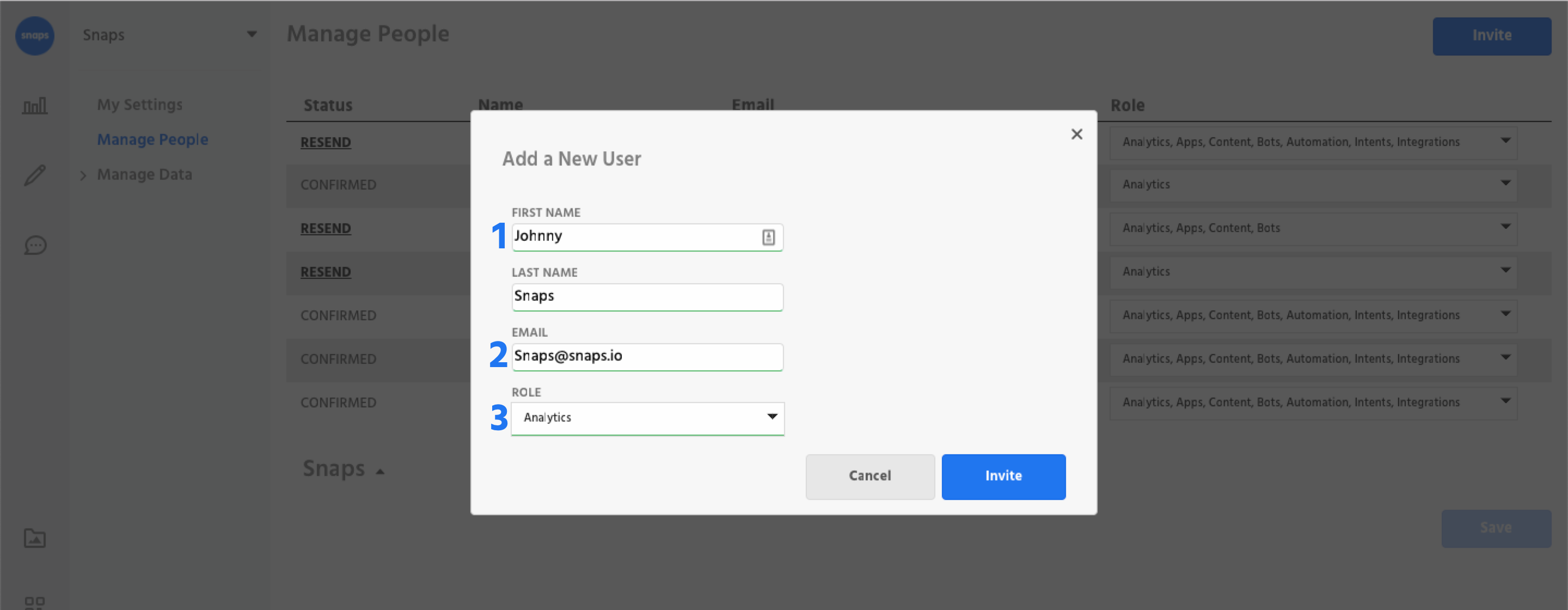Click the contact autofill icon in First Name field
The width and height of the screenshot is (1568, 610).
[768, 237]
